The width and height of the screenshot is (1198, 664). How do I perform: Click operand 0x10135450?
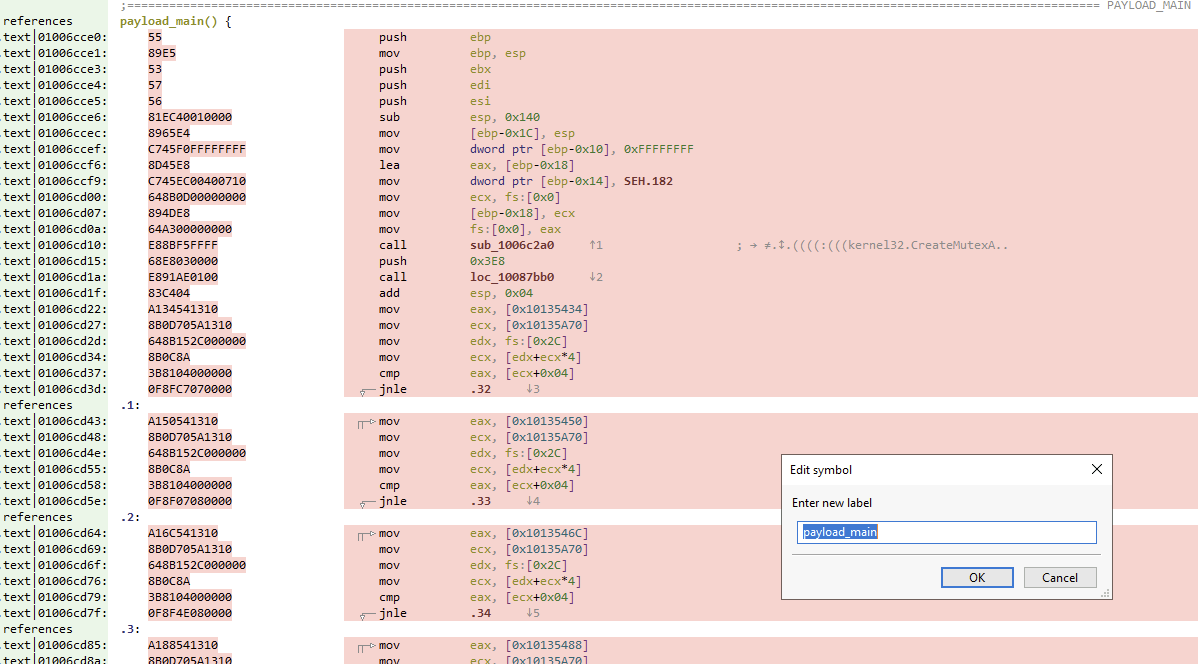546,421
